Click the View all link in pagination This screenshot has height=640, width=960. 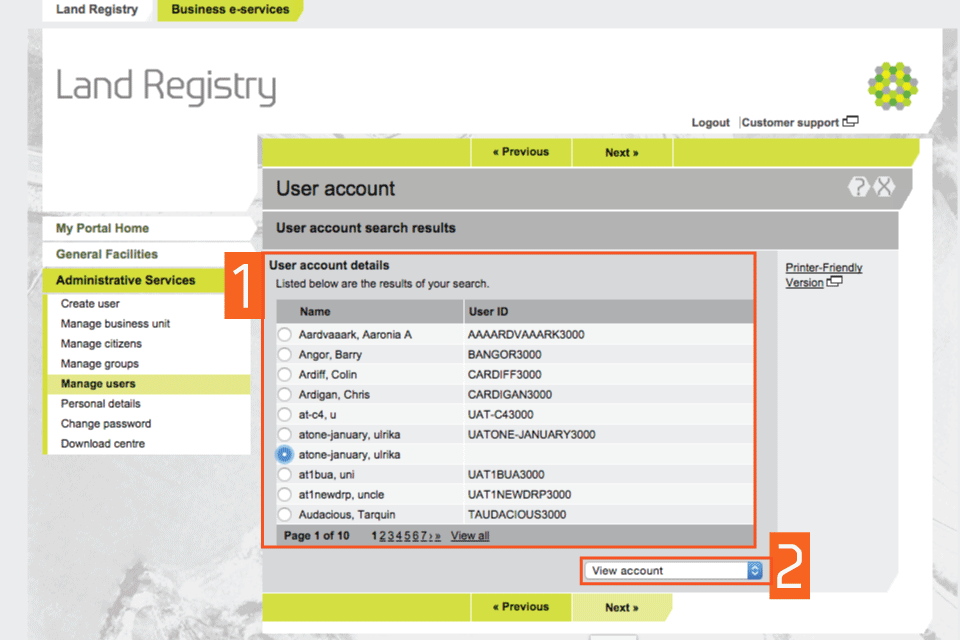[470, 536]
